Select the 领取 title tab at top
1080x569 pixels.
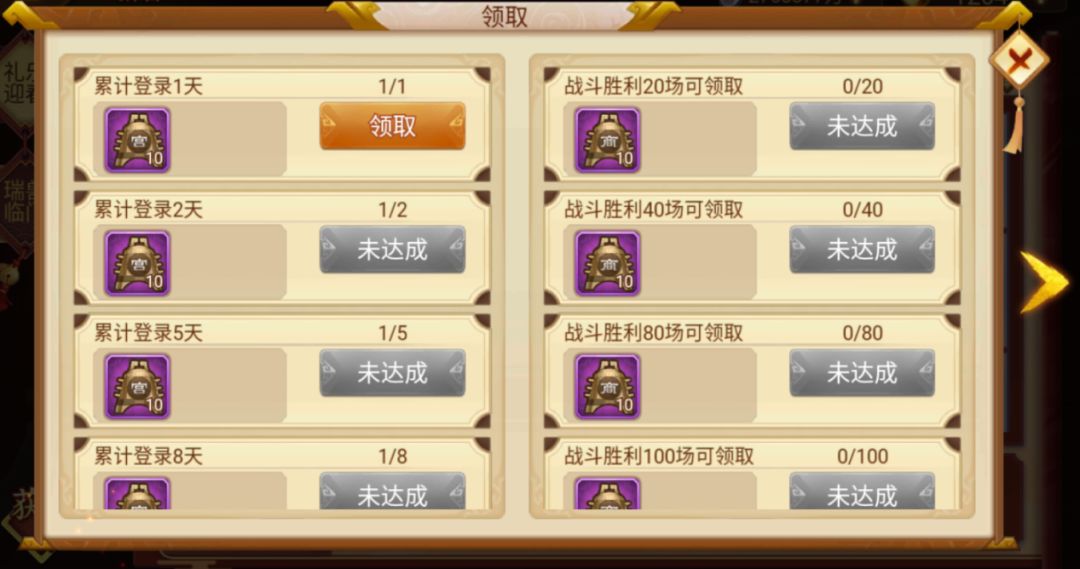(504, 17)
